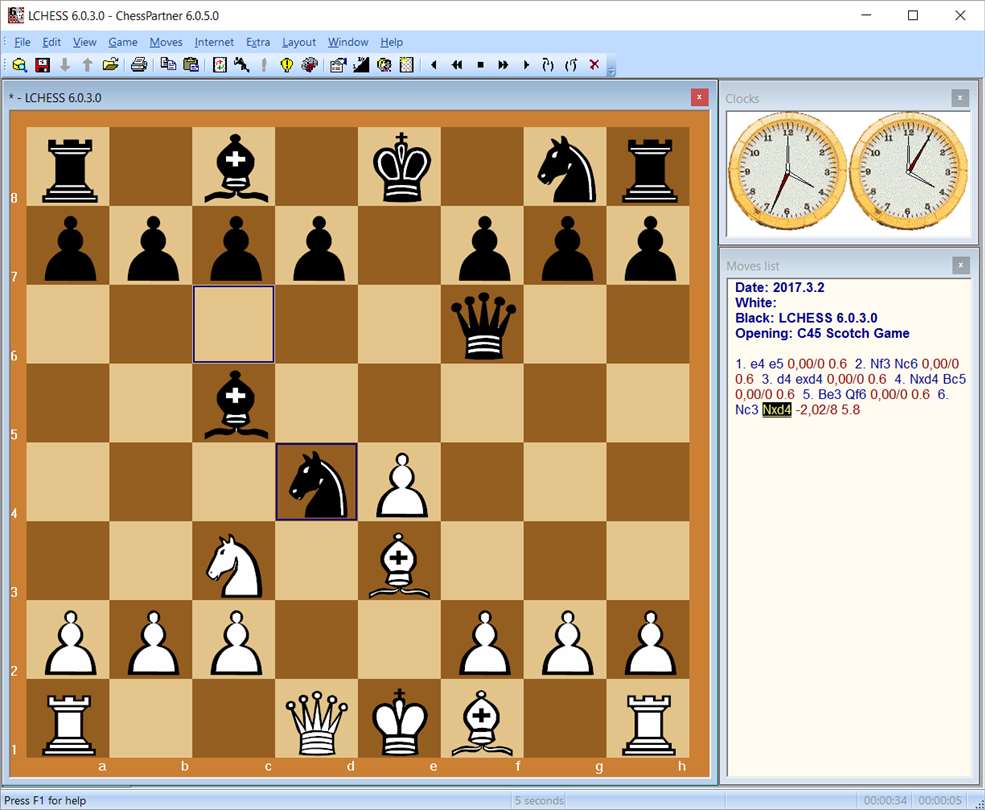This screenshot has height=810, width=985.
Task: Open the View menu
Action: coord(84,42)
